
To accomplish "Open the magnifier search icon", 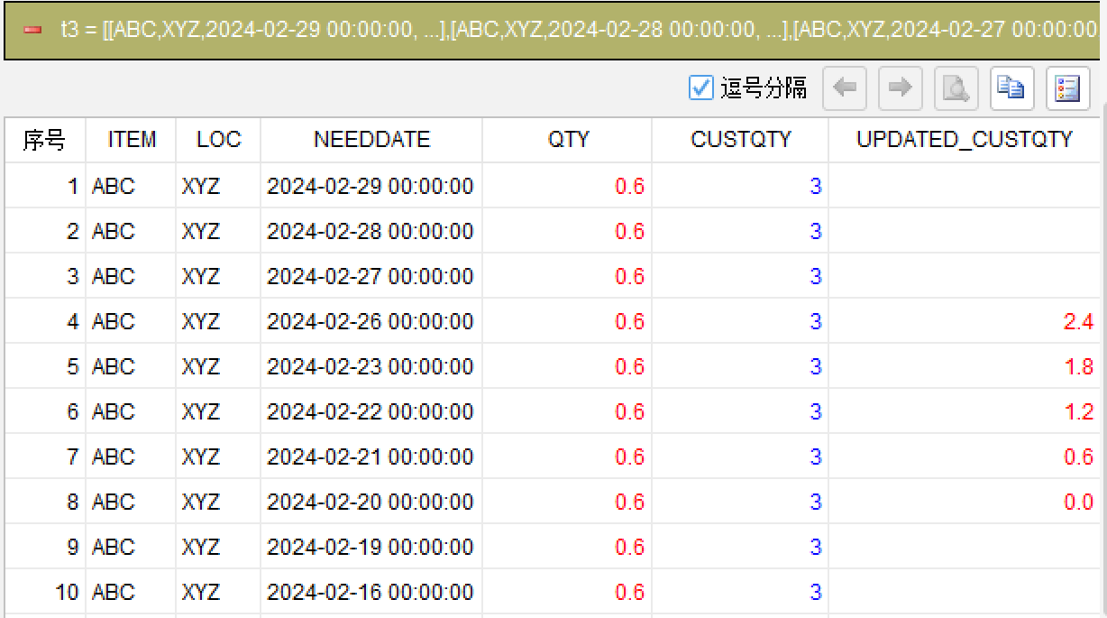I will (x=956, y=88).
